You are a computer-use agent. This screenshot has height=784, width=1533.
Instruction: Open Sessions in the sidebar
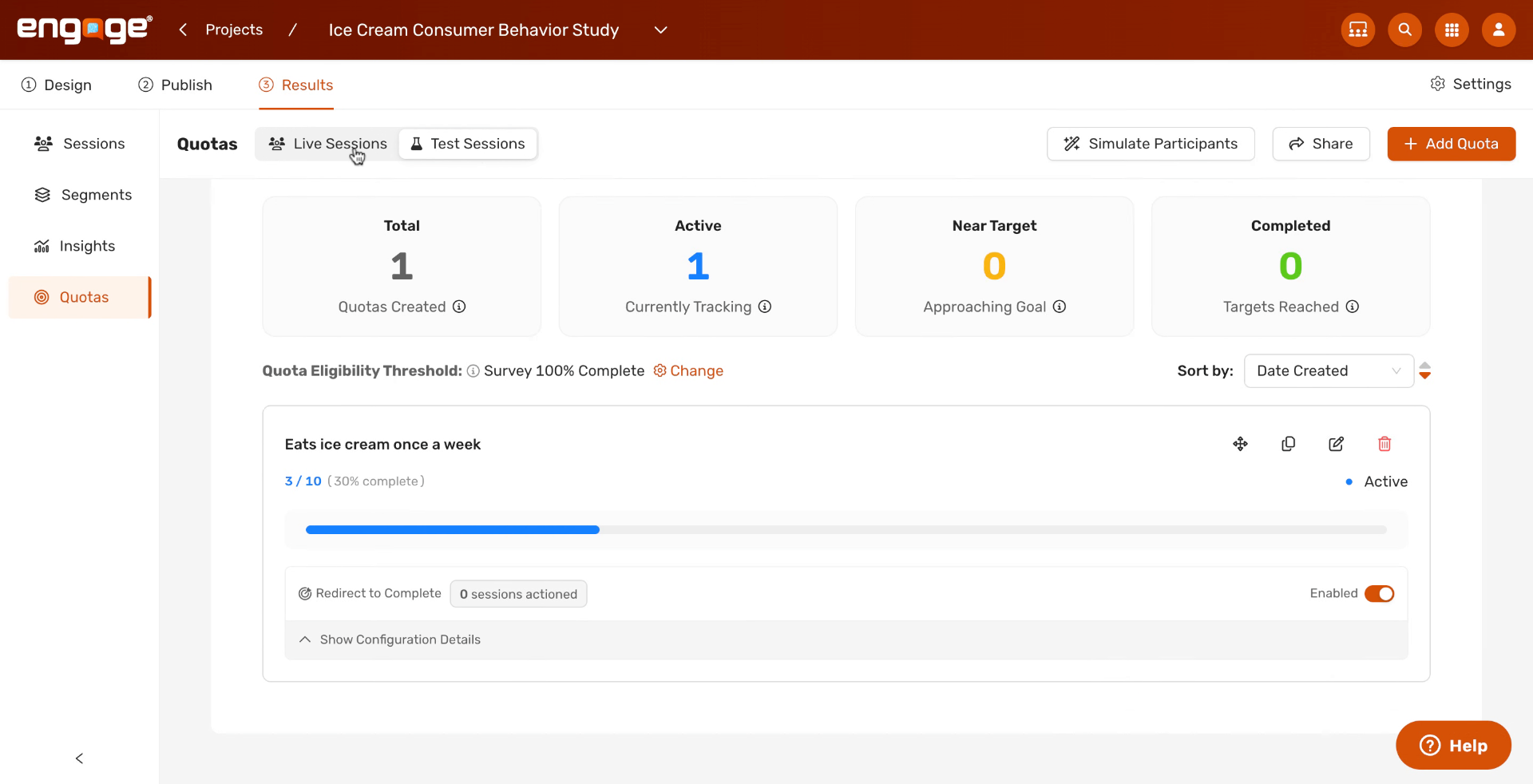coord(80,144)
